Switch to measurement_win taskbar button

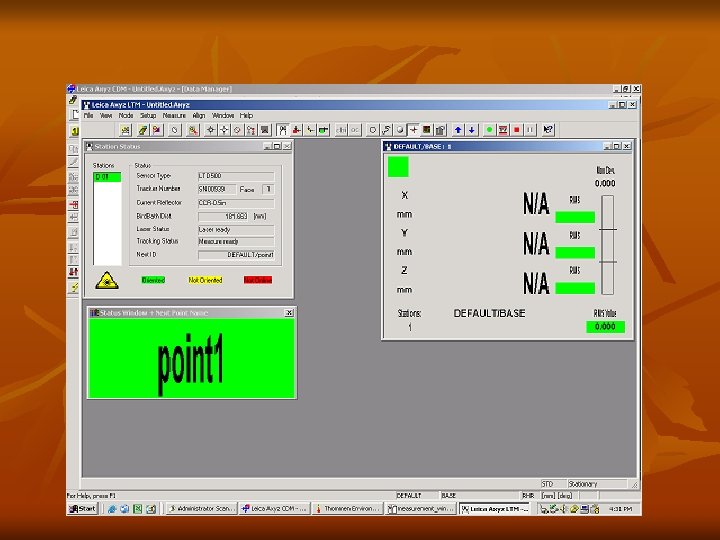tap(421, 509)
